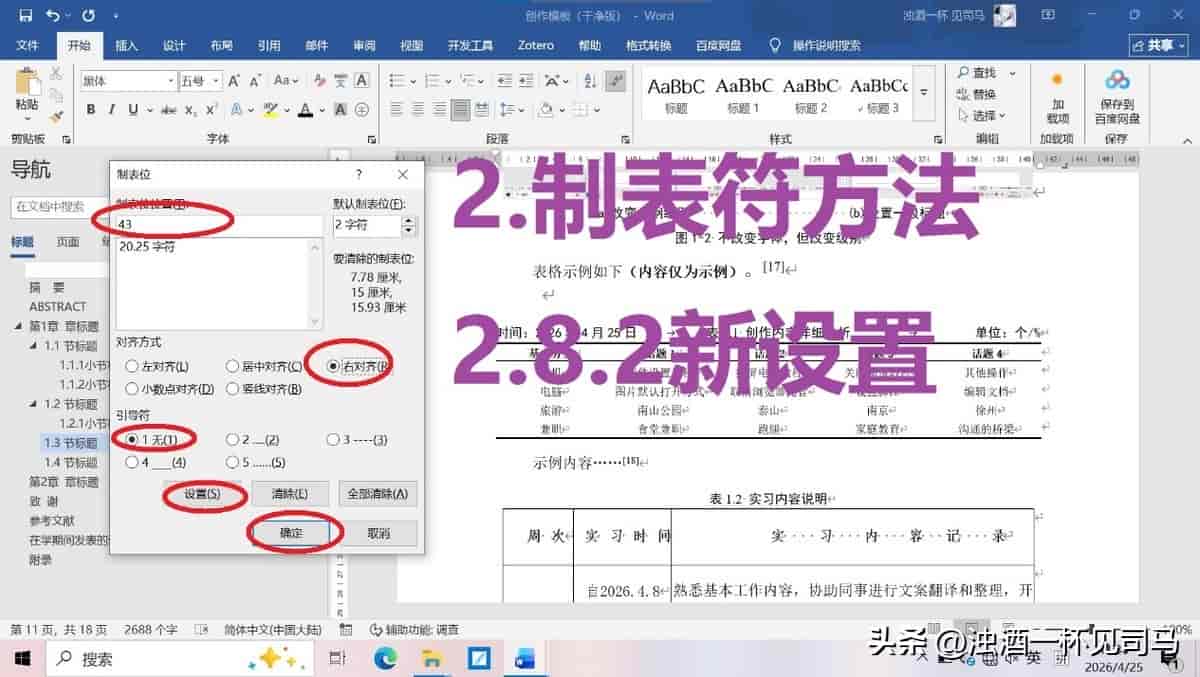The height and width of the screenshot is (677, 1200).
Task: Open the font name dropdown
Action: point(169,81)
